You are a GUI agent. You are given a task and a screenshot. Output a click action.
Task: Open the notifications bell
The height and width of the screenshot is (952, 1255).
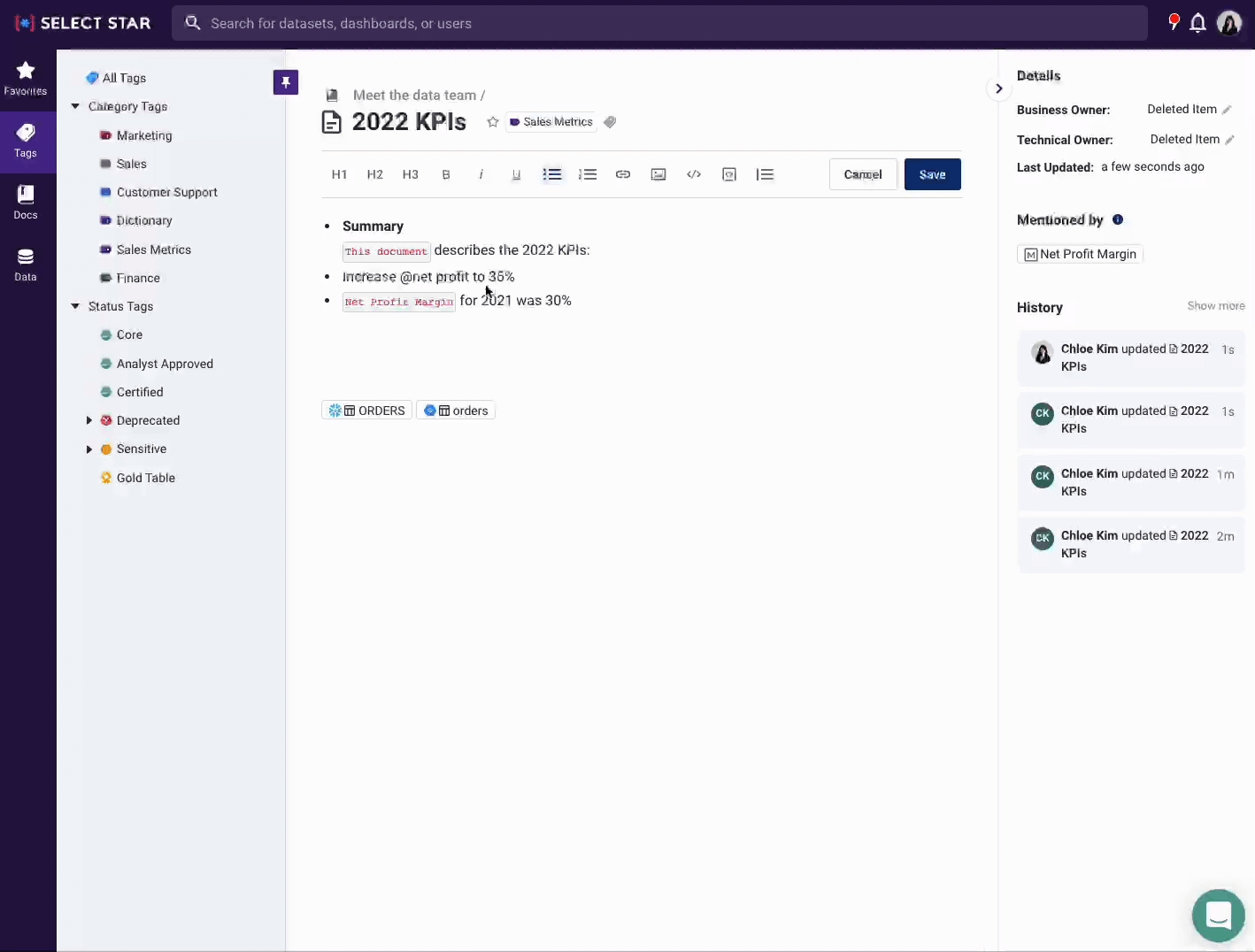pos(1197,23)
